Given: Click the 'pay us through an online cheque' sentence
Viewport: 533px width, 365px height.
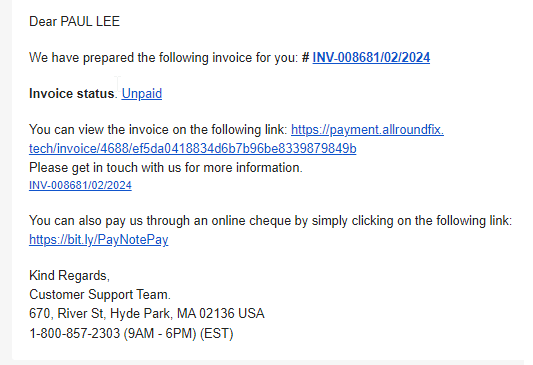Looking at the screenshot, I should 271,221.
